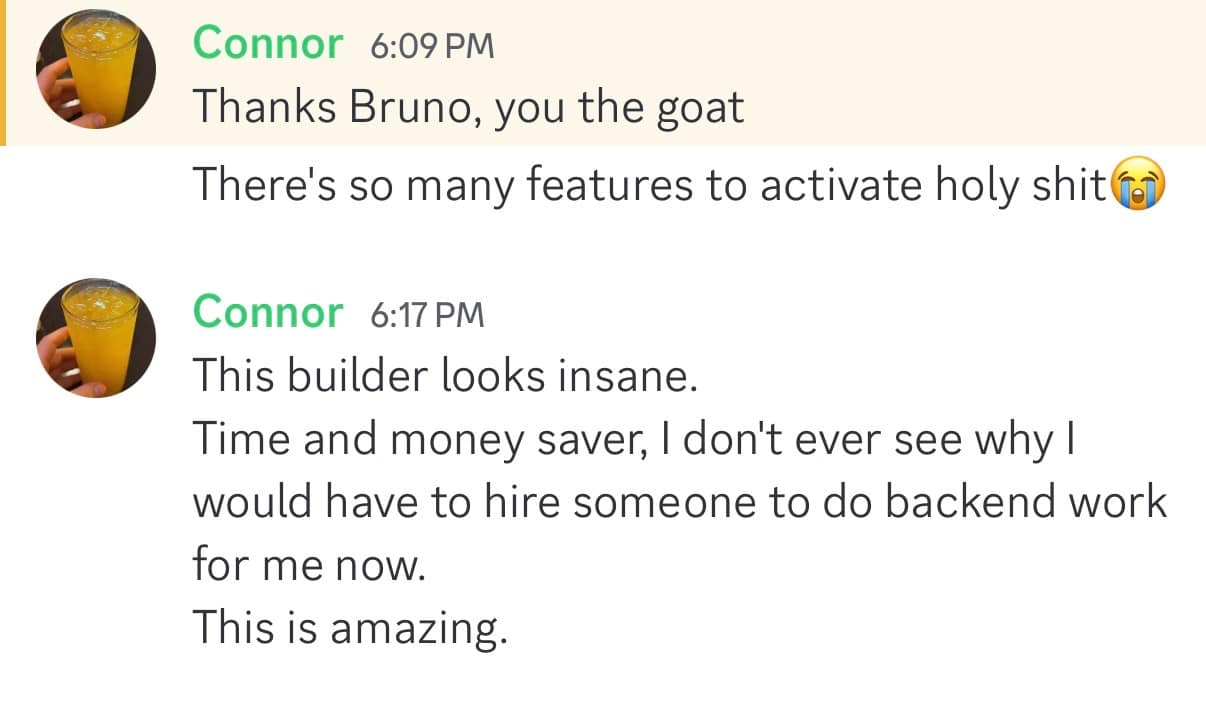
Task: Open Connor's profile from the 6:17 PM username
Action: click(x=267, y=313)
